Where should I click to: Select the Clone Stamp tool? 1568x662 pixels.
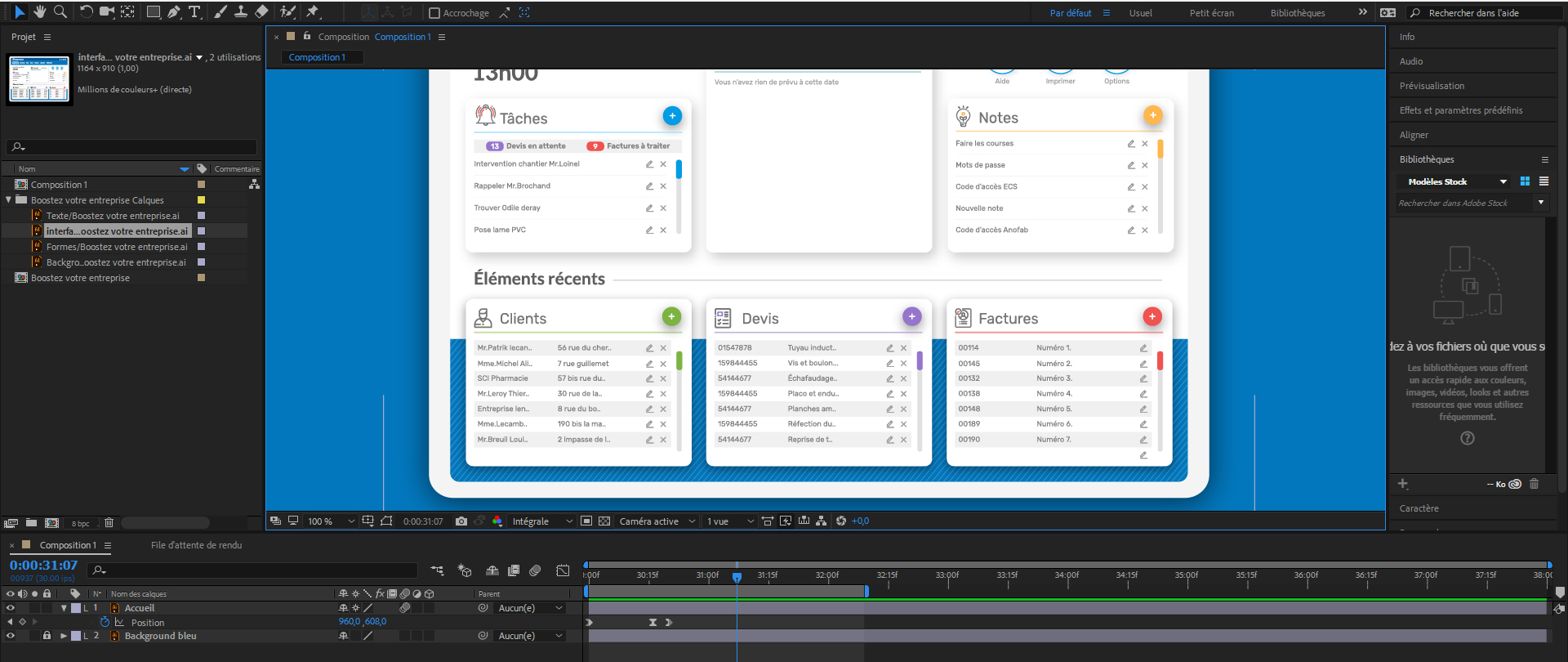(x=241, y=11)
